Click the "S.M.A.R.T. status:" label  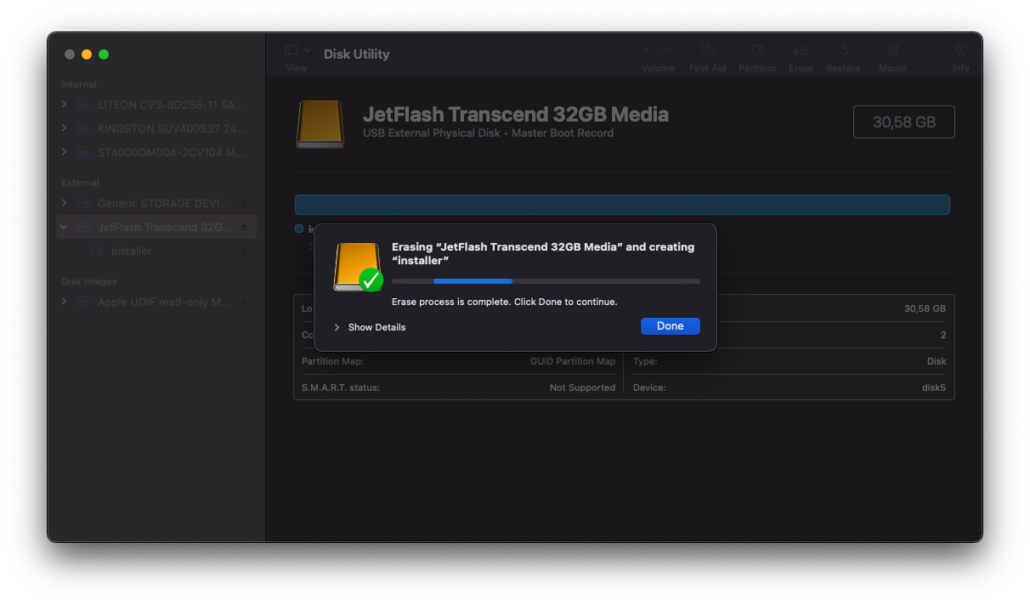click(x=340, y=388)
